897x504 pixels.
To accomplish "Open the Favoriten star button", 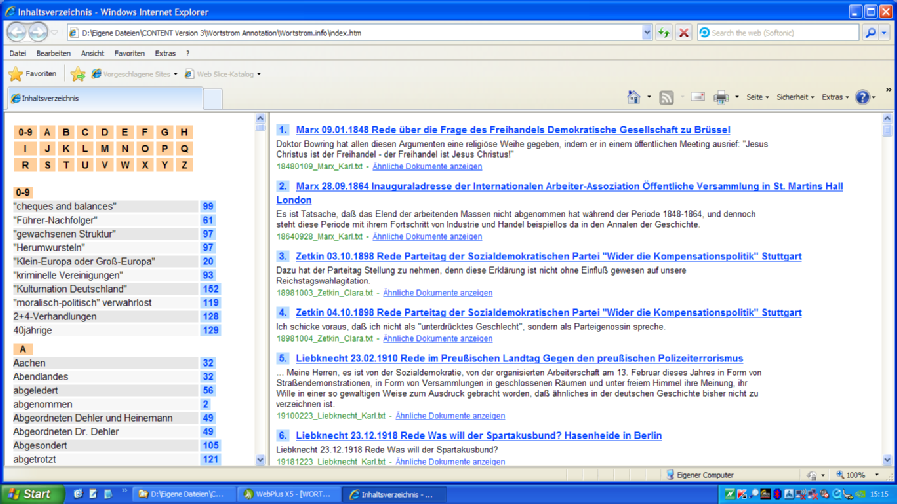I will click(32, 74).
